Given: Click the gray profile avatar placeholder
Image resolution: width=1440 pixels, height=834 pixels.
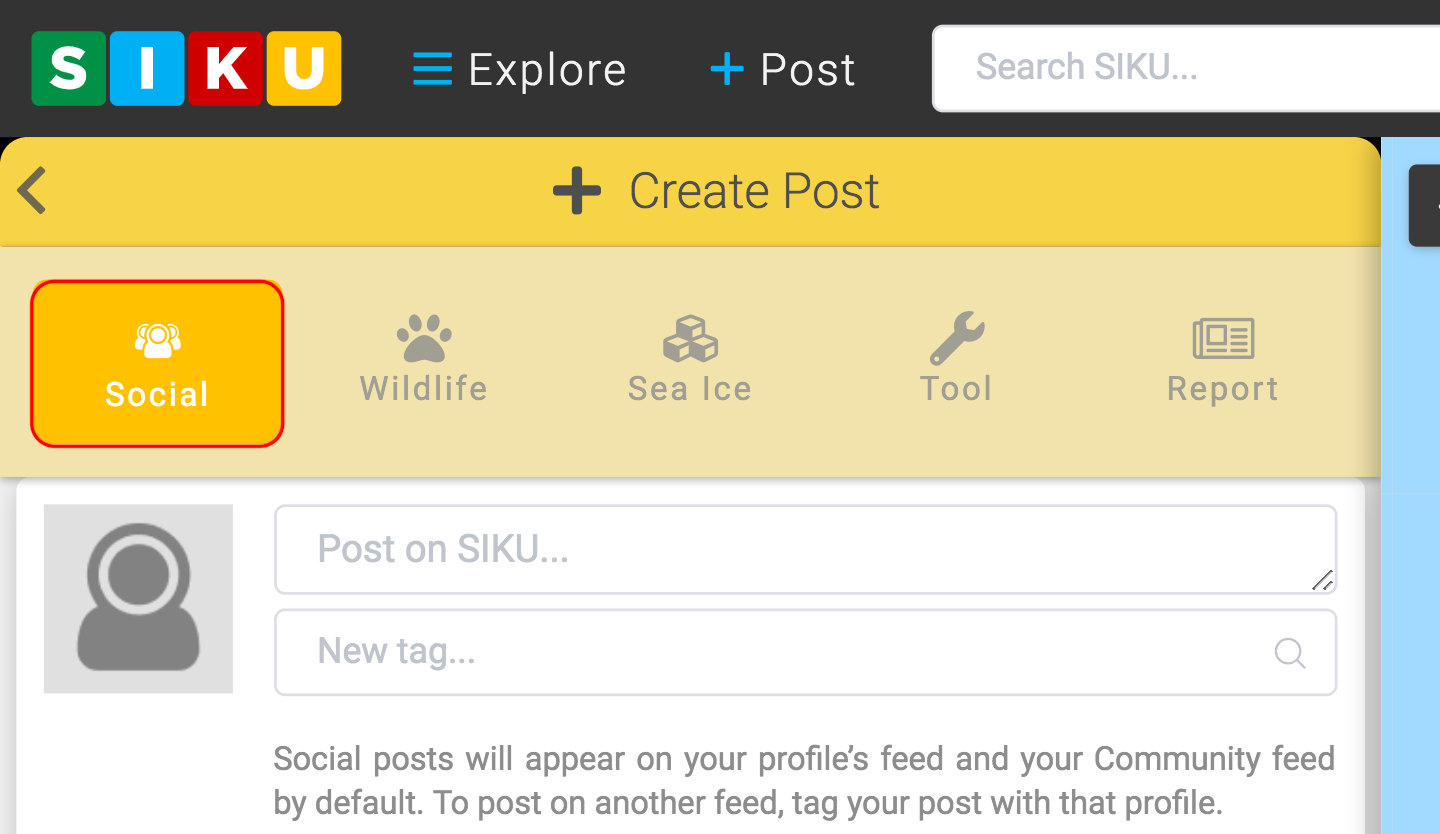Looking at the screenshot, I should pyautogui.click(x=138, y=598).
